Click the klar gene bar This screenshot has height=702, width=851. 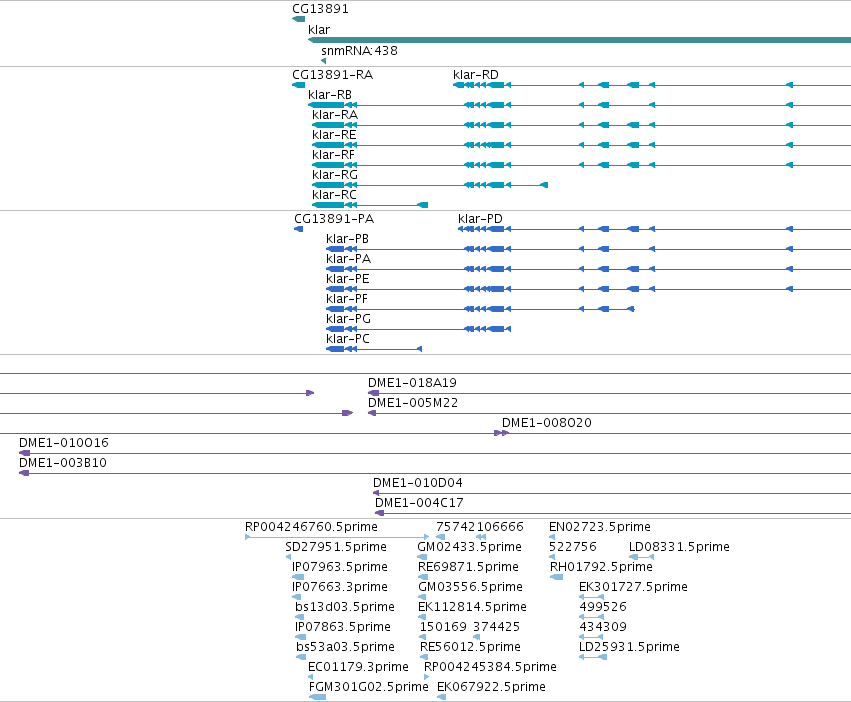[579, 40]
